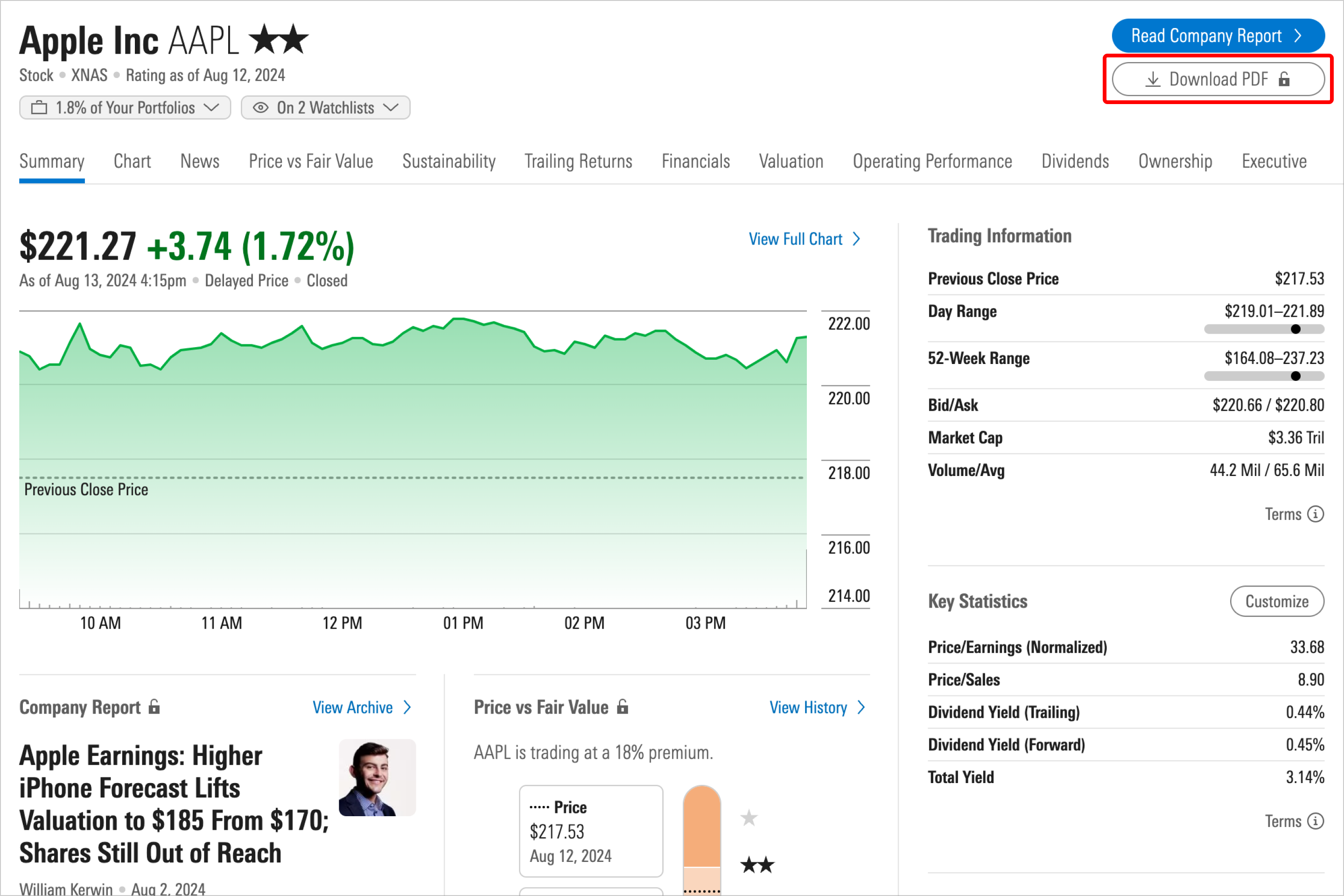Click Dividend Yield (Forward) value 0.45%
The width and height of the screenshot is (1344, 896).
(x=1305, y=745)
